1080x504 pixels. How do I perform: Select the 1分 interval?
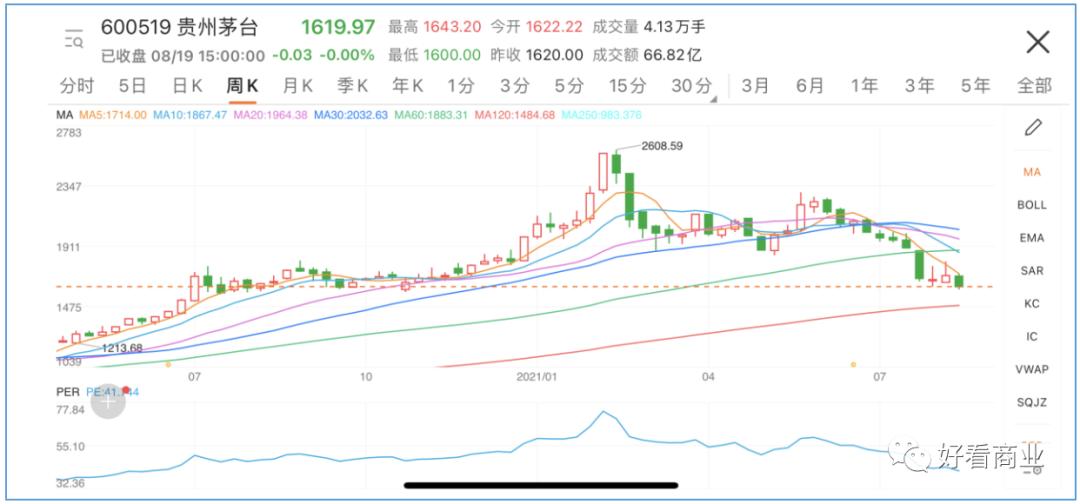[x=461, y=85]
